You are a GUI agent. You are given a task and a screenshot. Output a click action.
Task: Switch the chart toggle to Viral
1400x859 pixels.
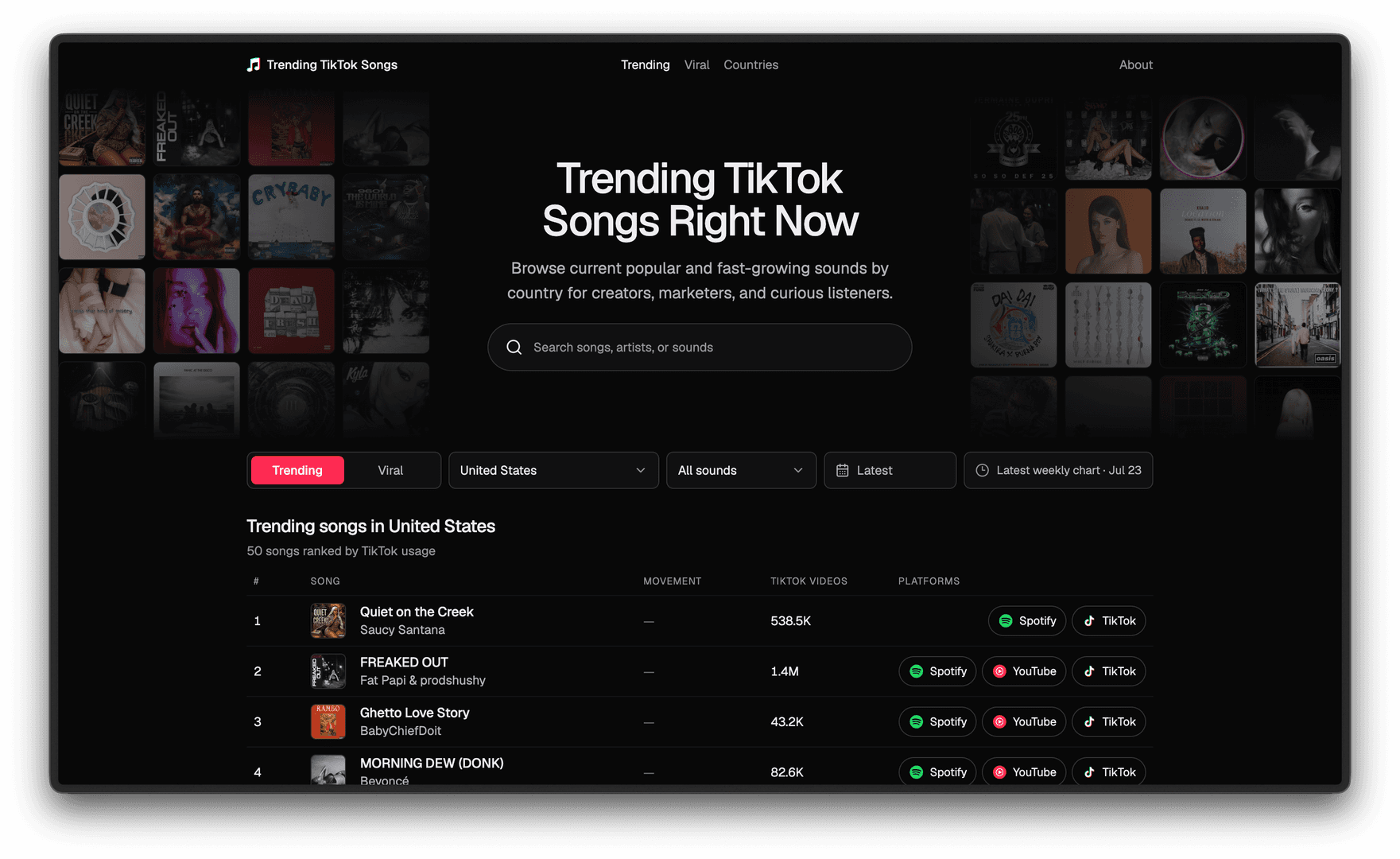(390, 471)
